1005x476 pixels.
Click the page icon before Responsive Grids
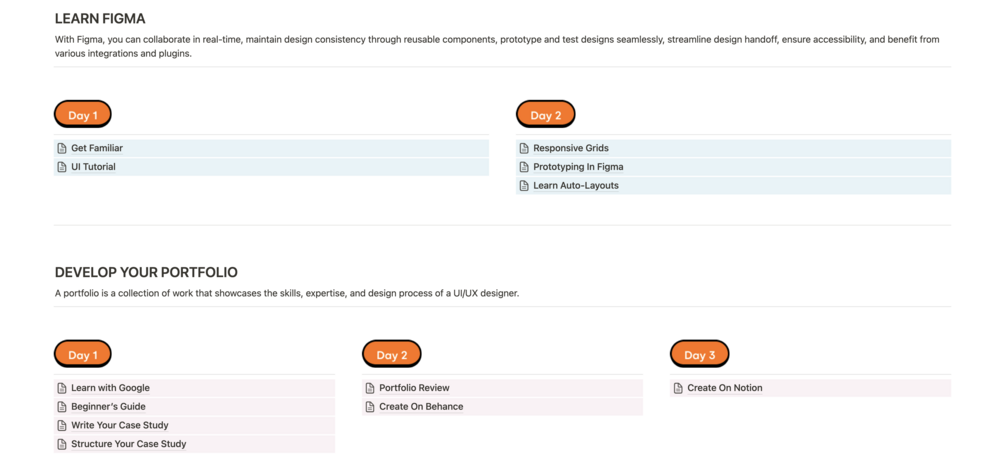(x=524, y=148)
